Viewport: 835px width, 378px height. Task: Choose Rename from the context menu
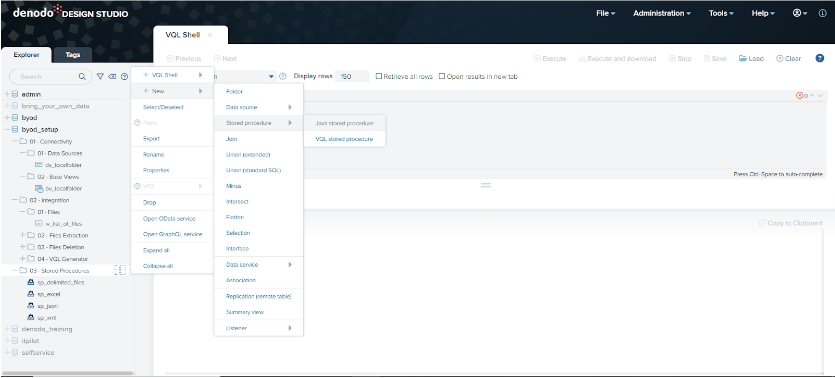pos(172,154)
